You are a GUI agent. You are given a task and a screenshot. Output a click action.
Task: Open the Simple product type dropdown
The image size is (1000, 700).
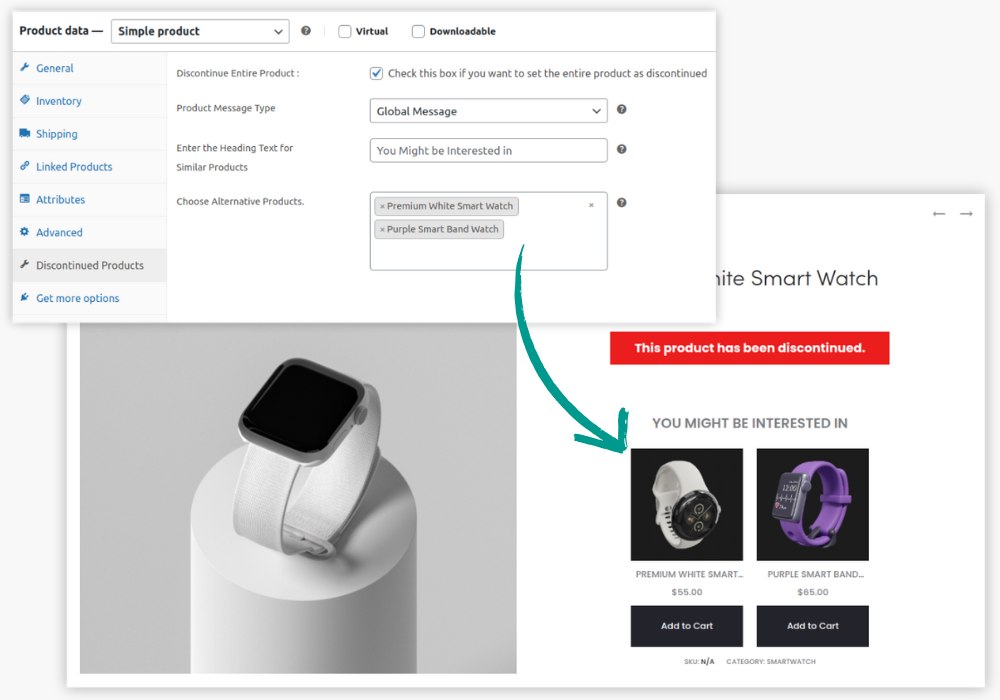coord(200,32)
